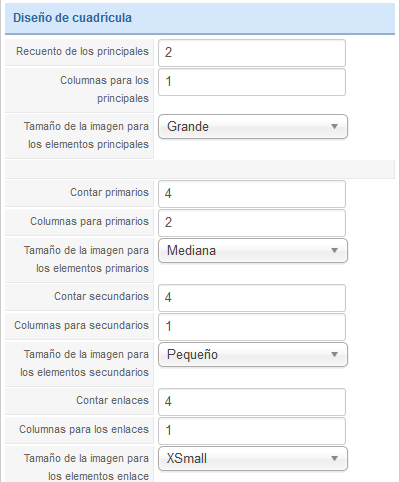Click the Contar enlaces input field
Image resolution: width=400 pixels, height=482 pixels.
tap(252, 402)
